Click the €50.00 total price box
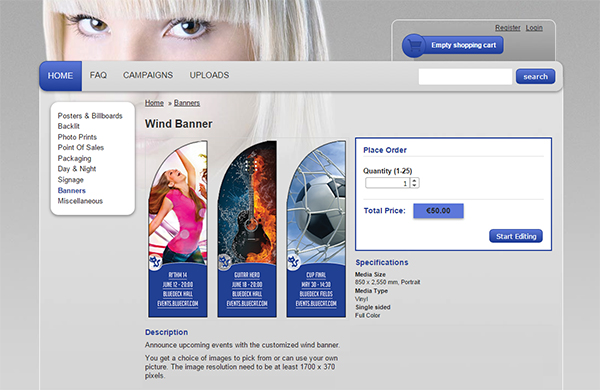Viewport: 600px width, 390px height. click(x=439, y=211)
